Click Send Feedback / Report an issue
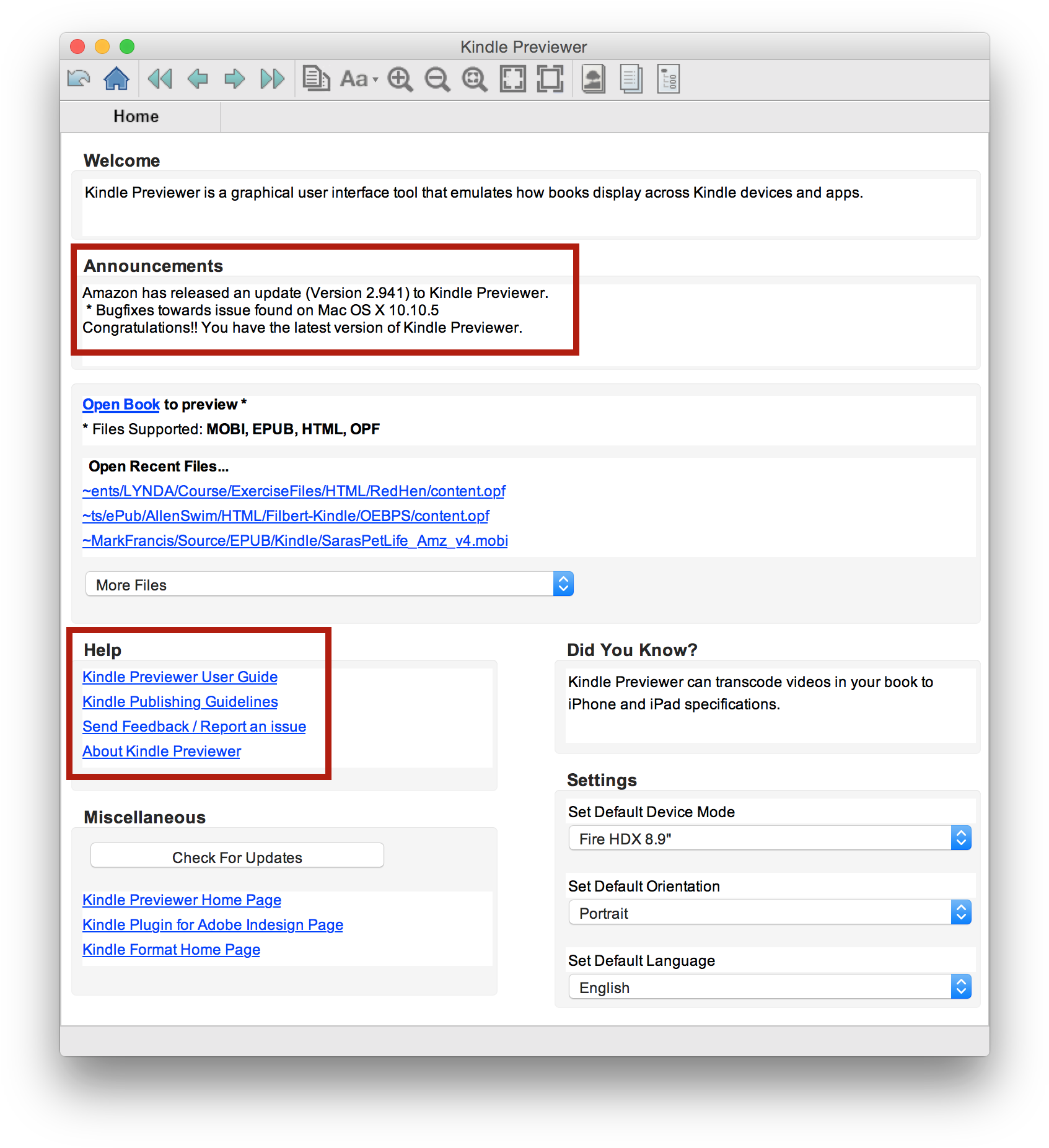1049x1148 pixels. click(x=194, y=727)
